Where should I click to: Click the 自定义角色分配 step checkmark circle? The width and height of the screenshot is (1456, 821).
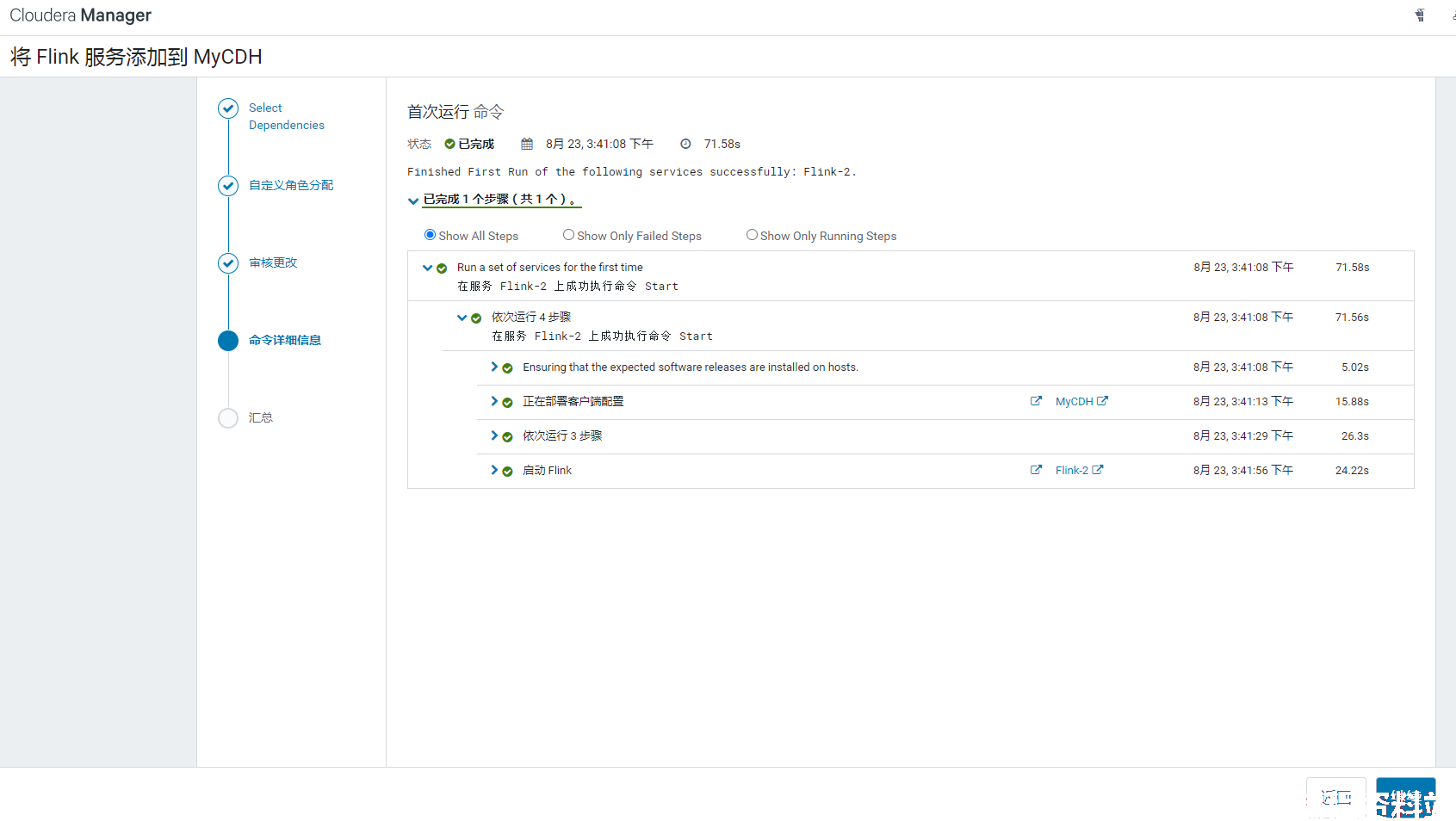click(228, 186)
